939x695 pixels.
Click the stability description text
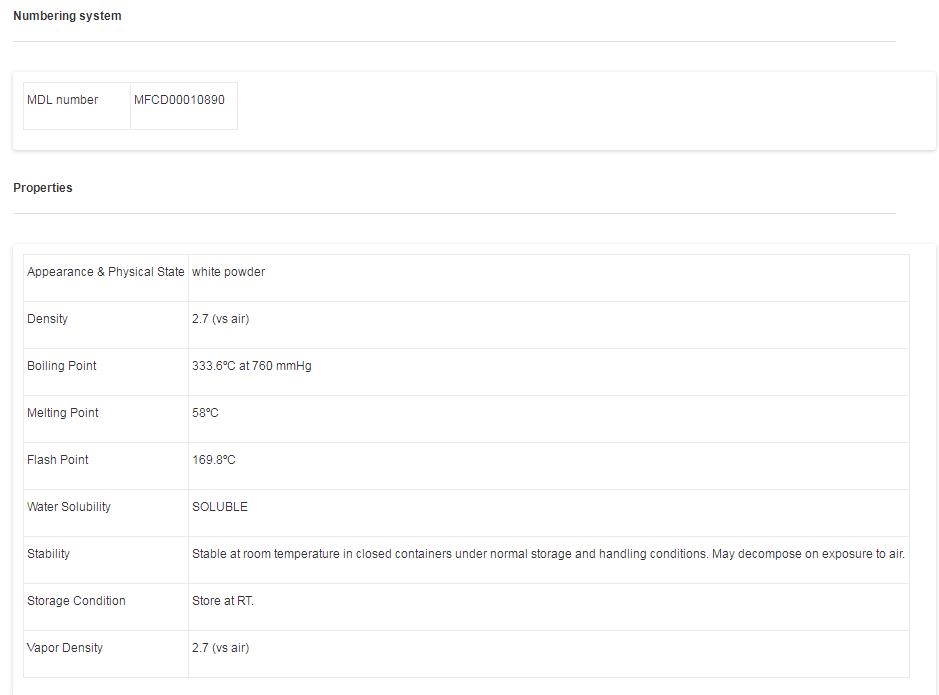pos(548,554)
